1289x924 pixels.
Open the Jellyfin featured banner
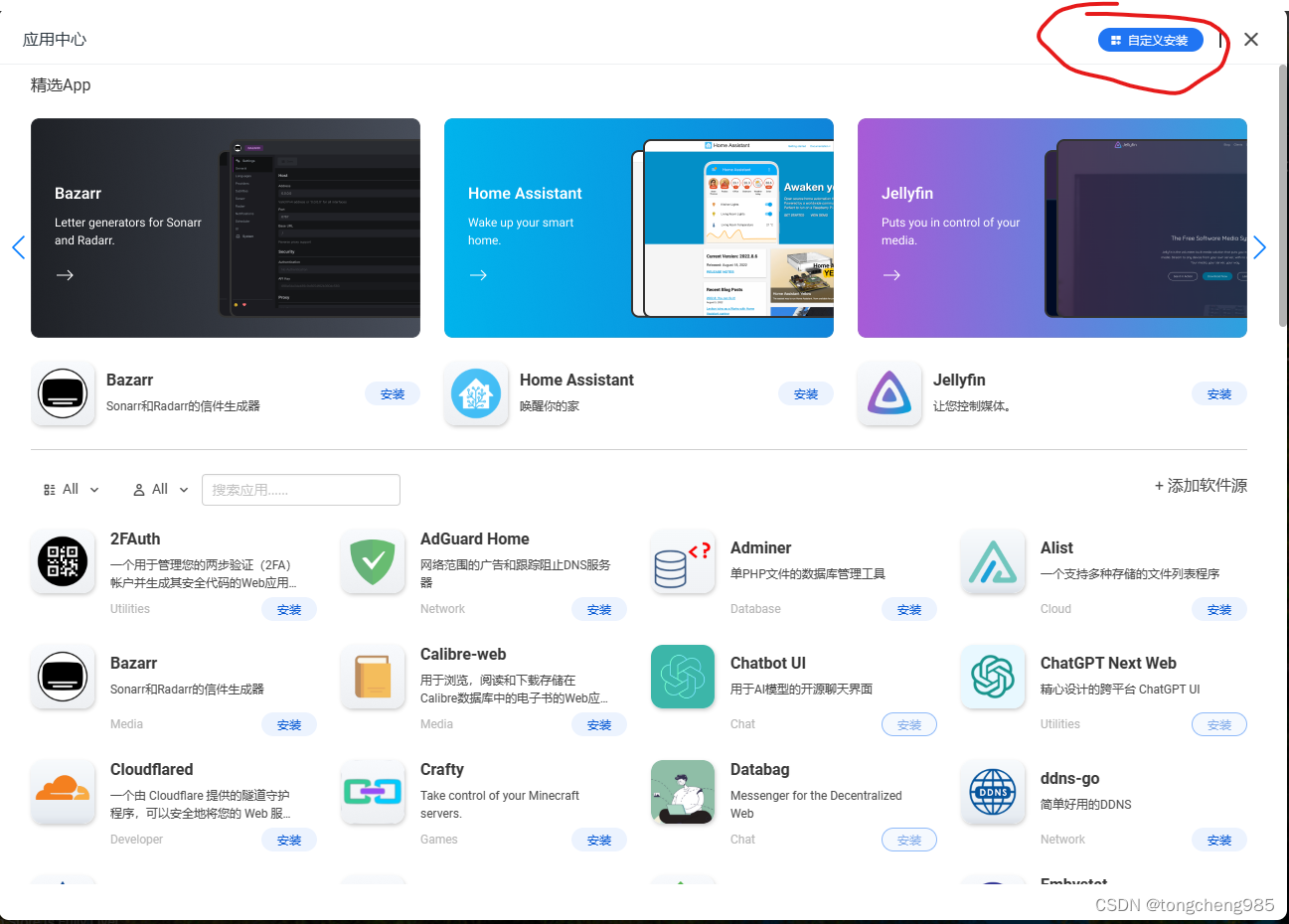[1052, 229]
